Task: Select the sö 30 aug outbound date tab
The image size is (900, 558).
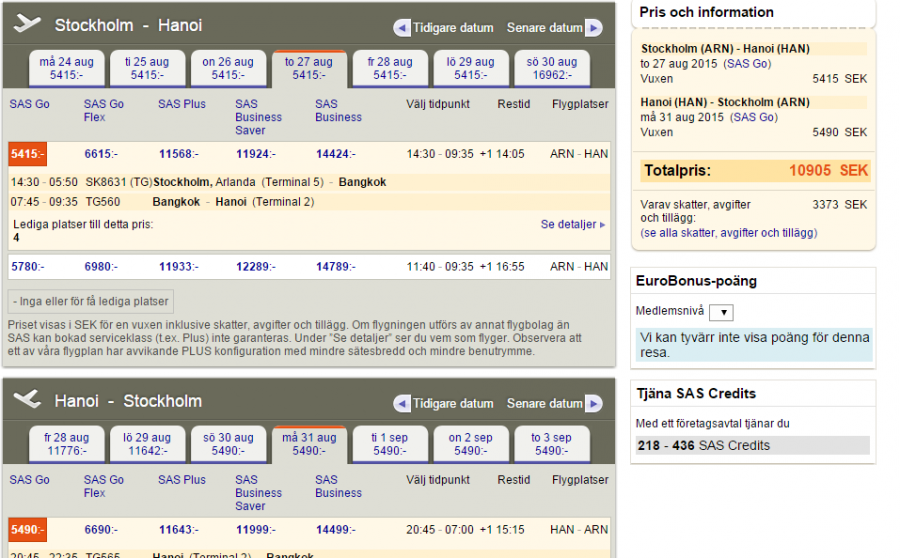Action: [x=551, y=68]
